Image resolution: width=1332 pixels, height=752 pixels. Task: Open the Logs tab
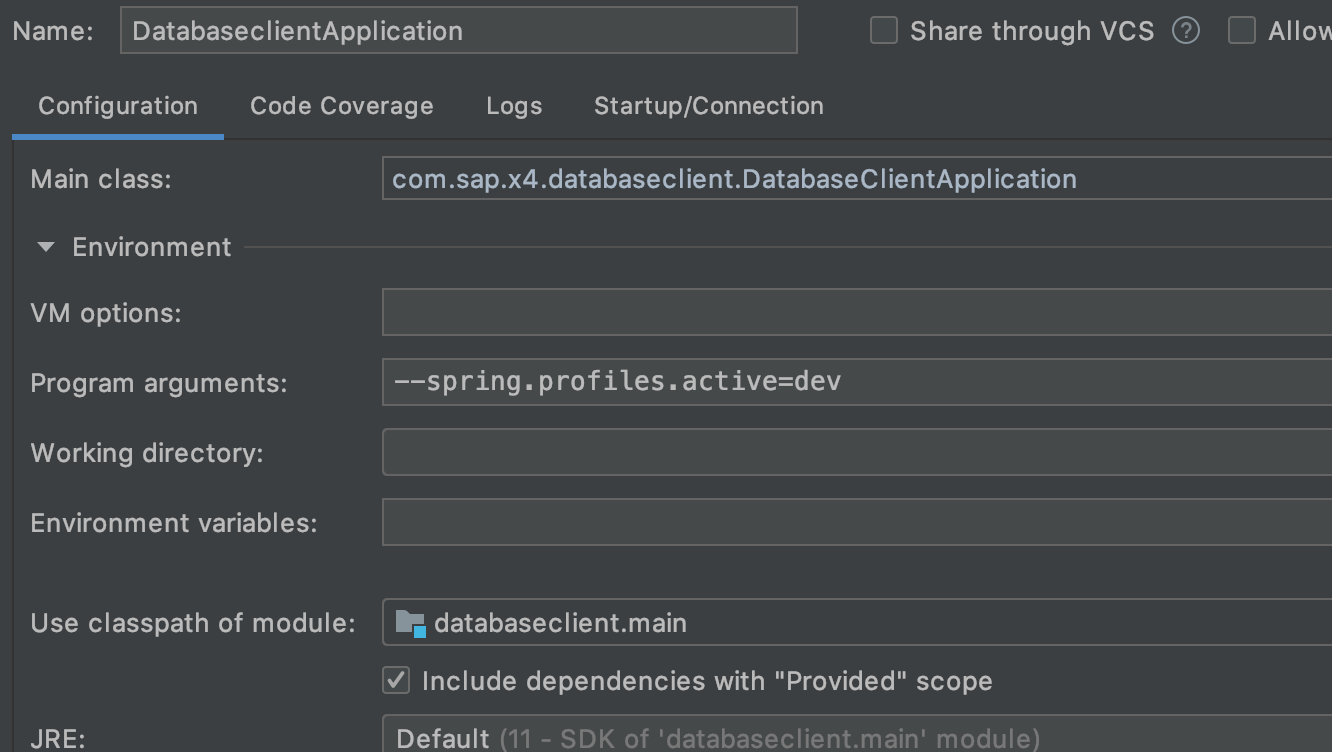tap(513, 106)
